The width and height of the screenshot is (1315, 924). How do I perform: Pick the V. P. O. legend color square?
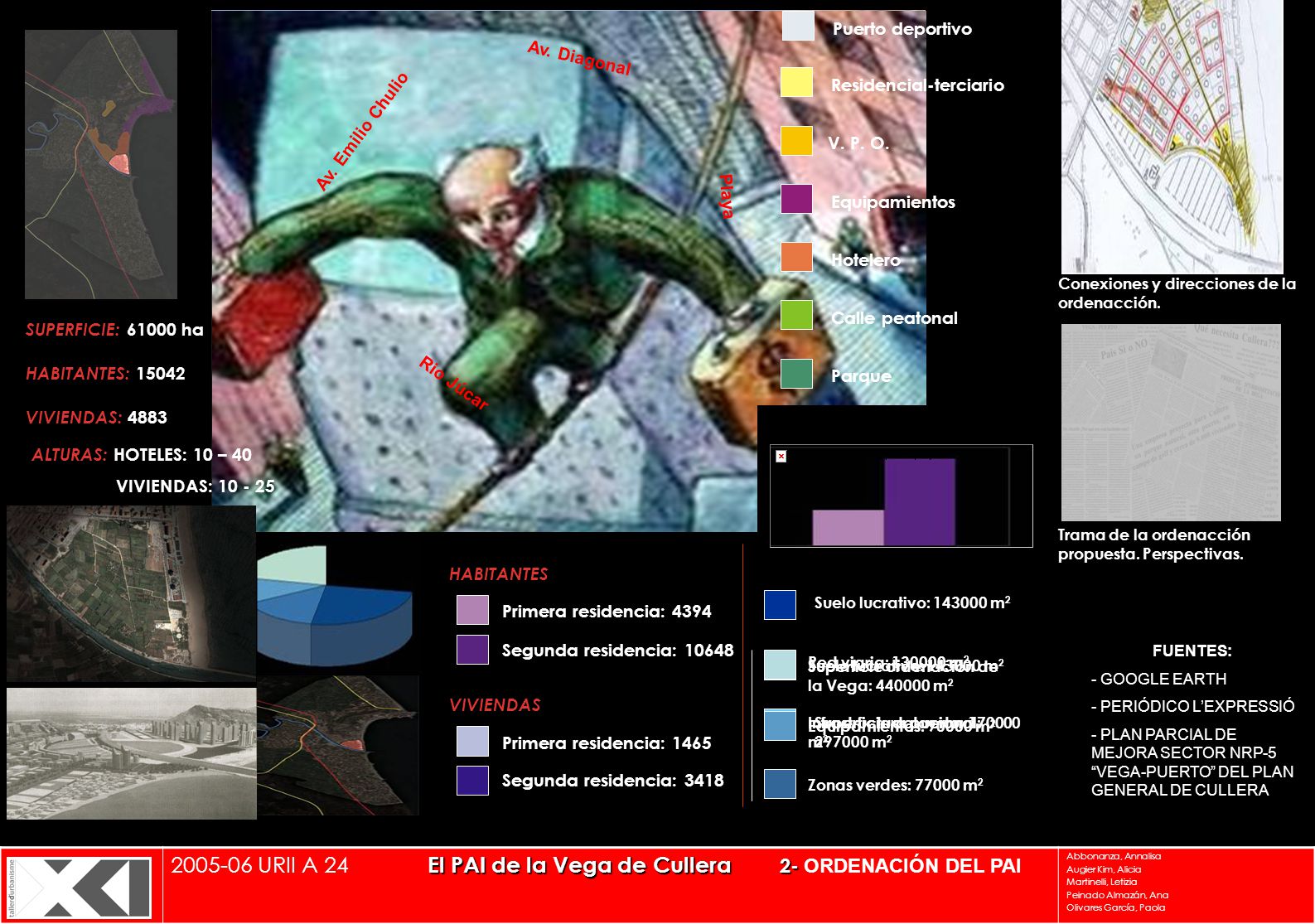796,141
